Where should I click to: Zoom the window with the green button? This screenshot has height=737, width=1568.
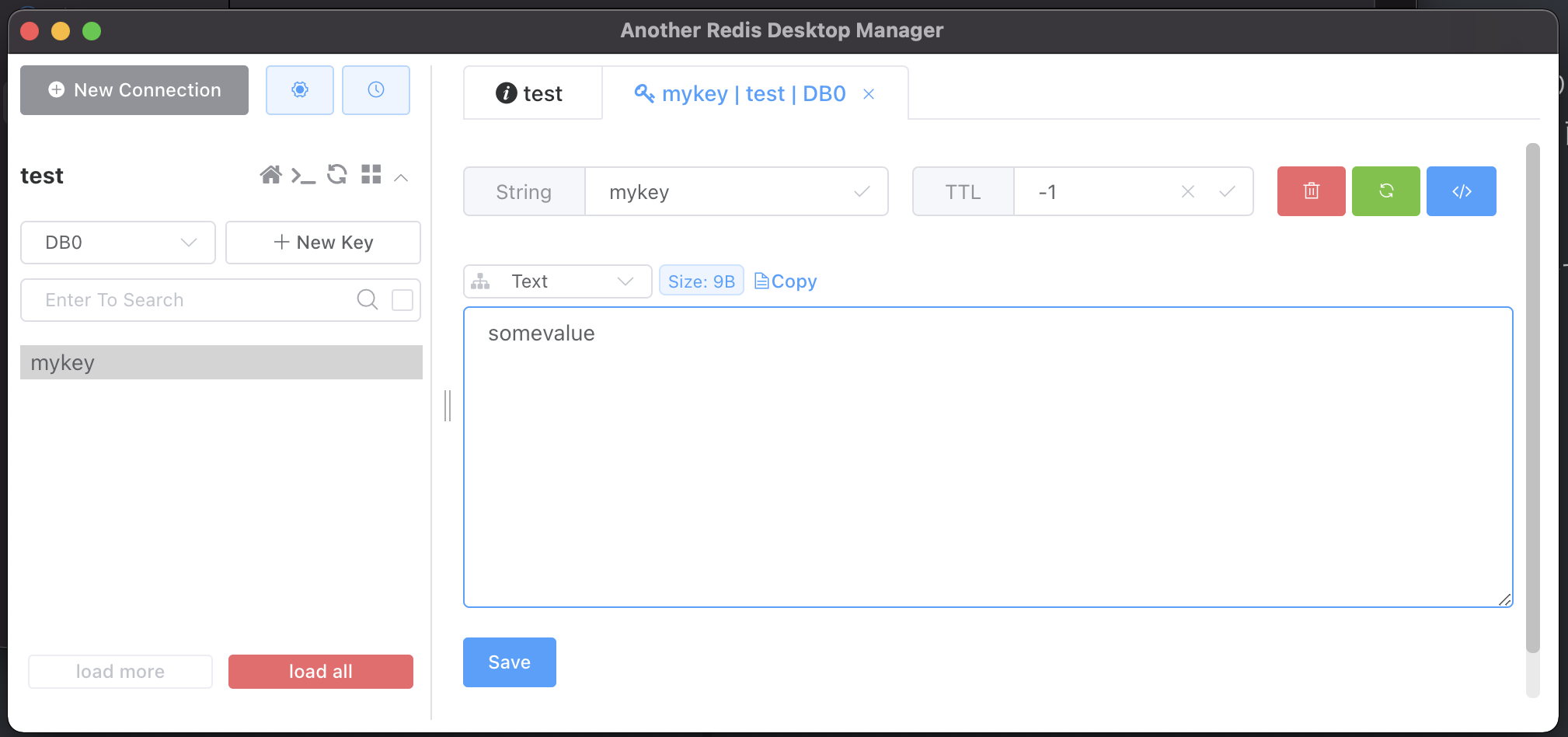click(92, 31)
